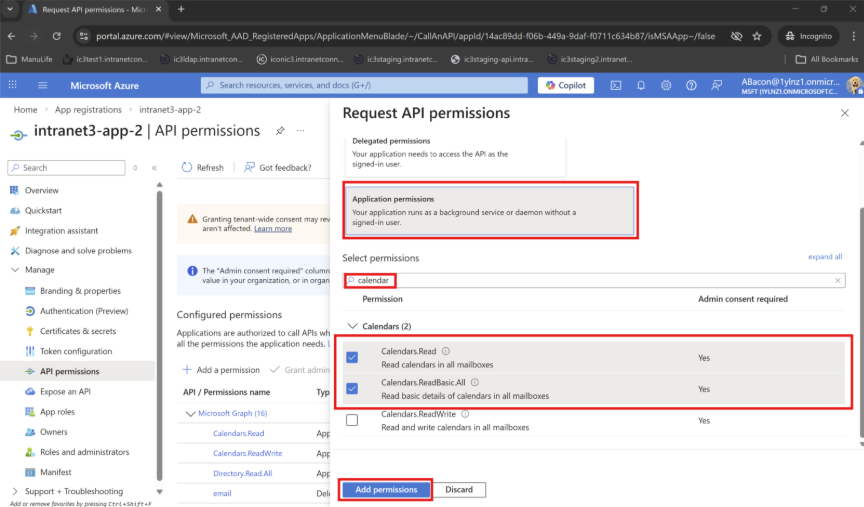Screen dimensions: 864x507
Task: Clear the calendar search box
Action: click(838, 281)
